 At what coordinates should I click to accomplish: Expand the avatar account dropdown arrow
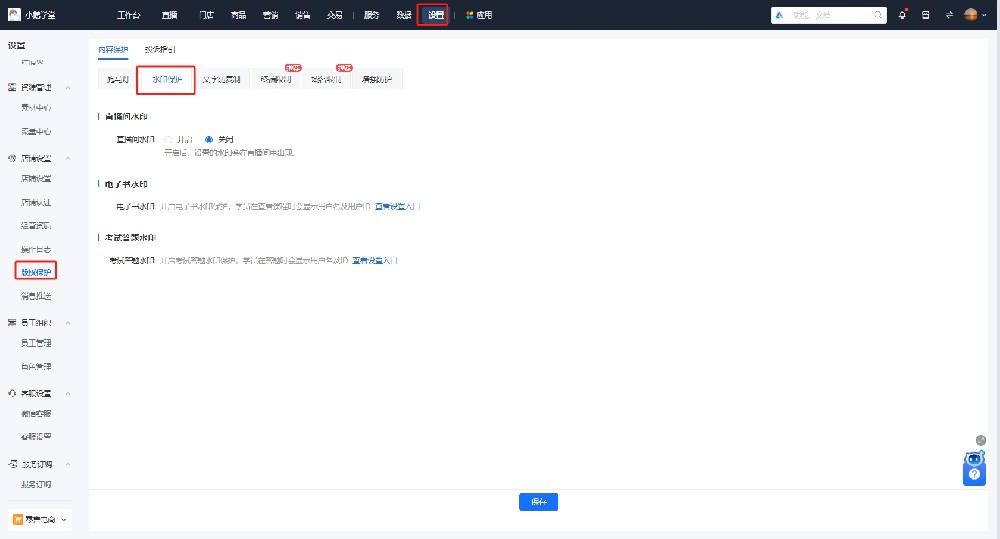click(x=984, y=15)
